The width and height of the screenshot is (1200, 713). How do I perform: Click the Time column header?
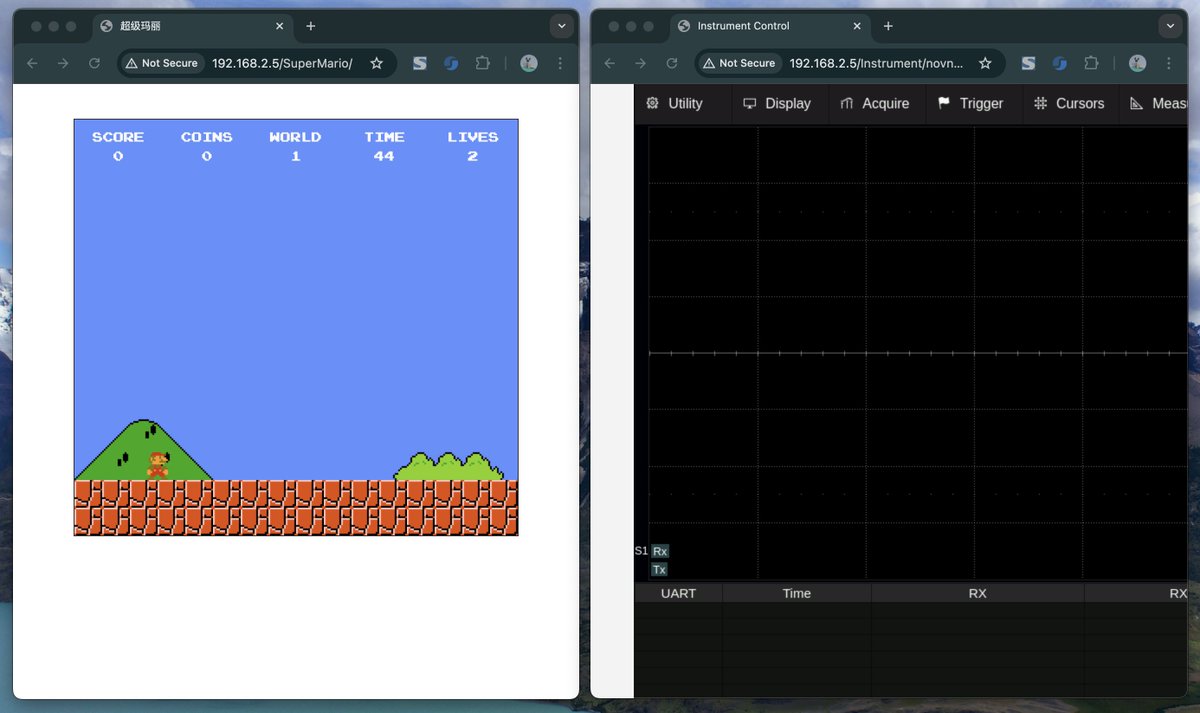[797, 593]
